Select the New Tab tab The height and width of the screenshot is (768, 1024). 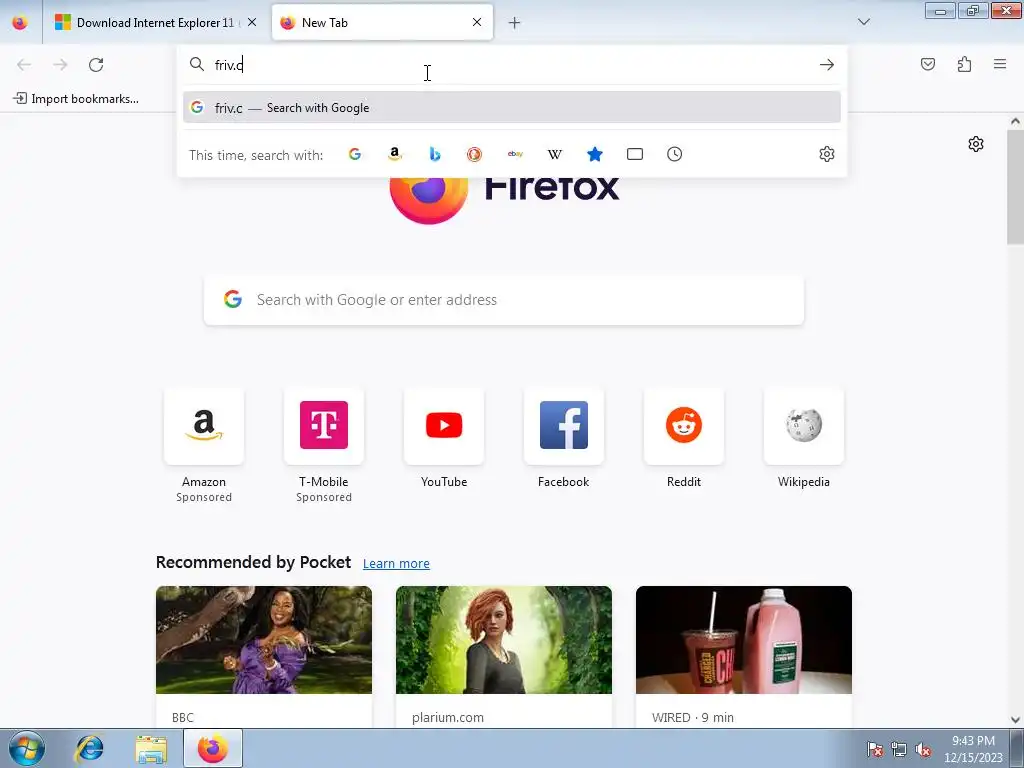click(382, 22)
